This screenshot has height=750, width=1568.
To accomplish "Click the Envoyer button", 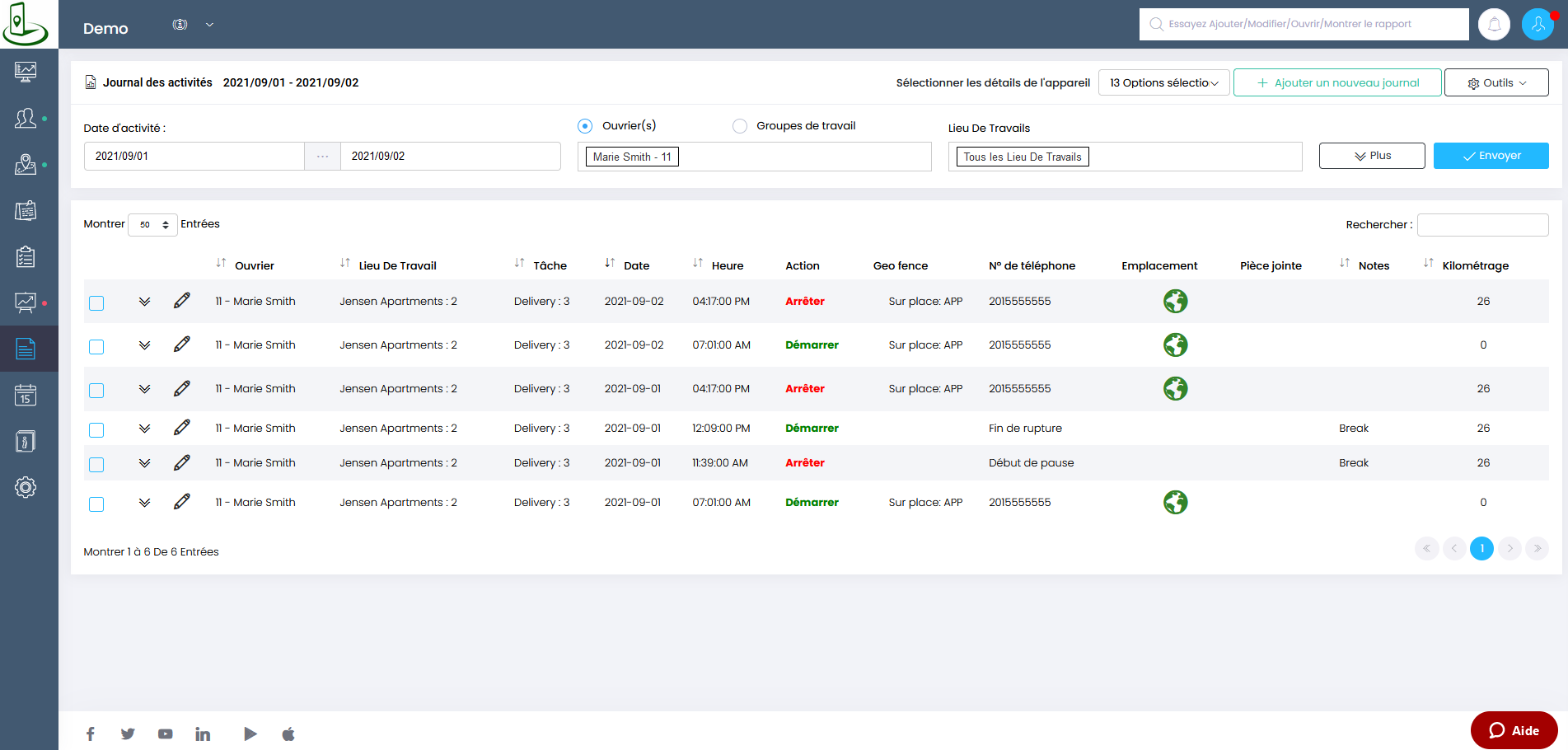I will click(1491, 156).
